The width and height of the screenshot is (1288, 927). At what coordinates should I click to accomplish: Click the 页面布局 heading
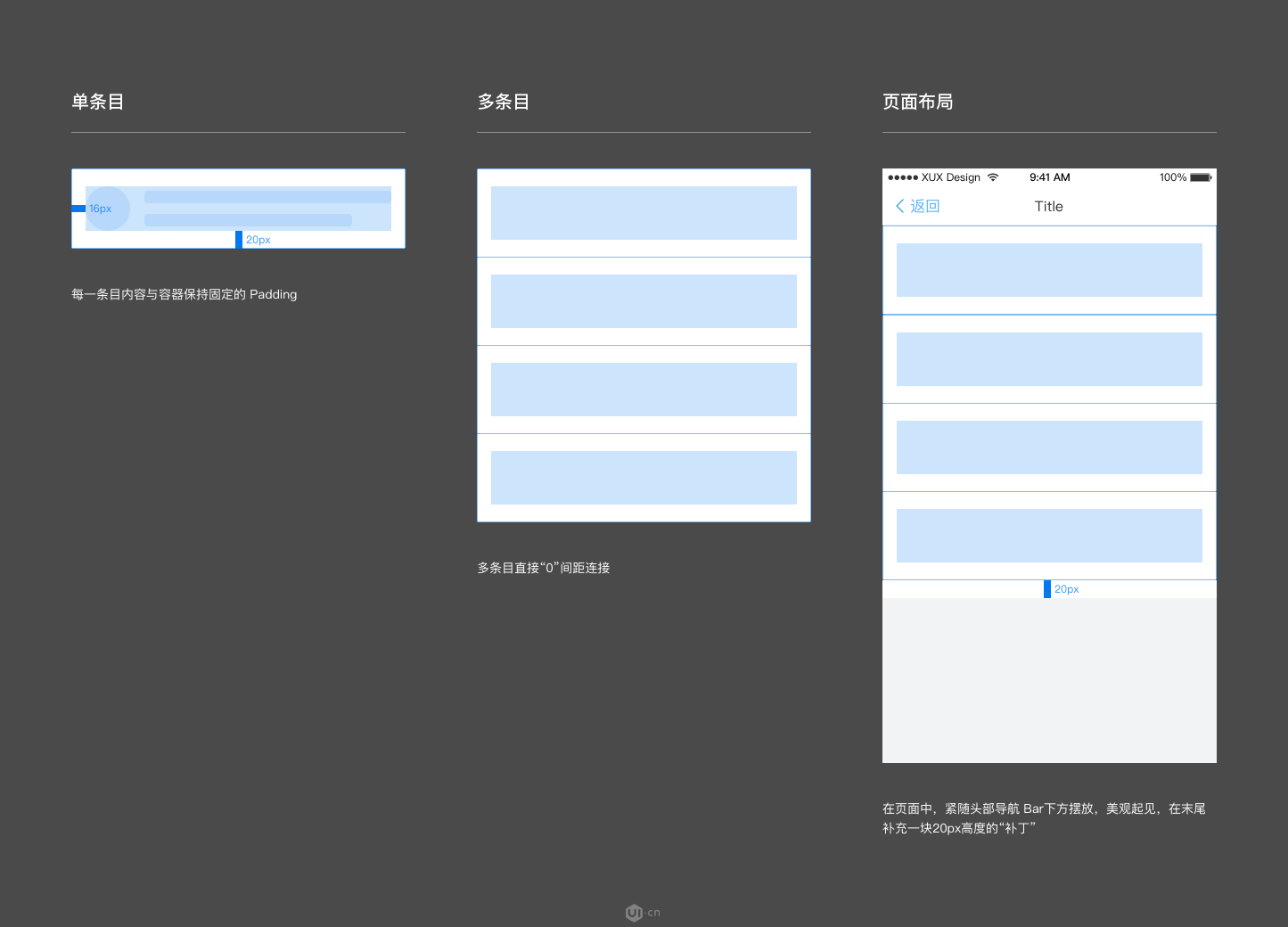click(918, 102)
